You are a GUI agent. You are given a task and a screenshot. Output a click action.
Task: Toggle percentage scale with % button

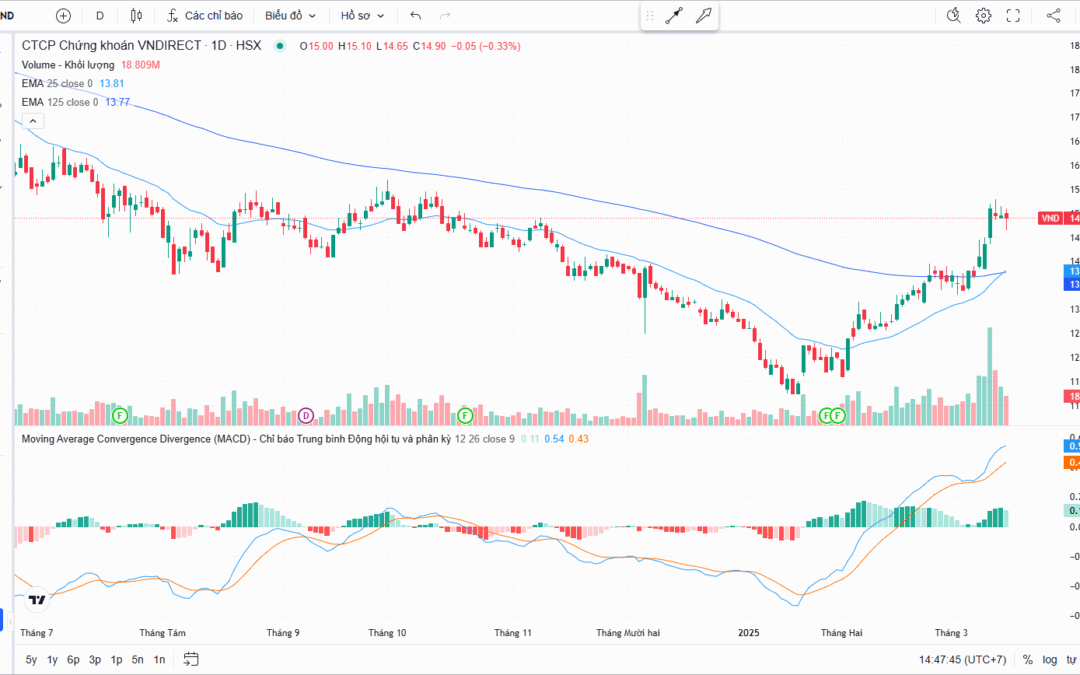[x=1027, y=659]
